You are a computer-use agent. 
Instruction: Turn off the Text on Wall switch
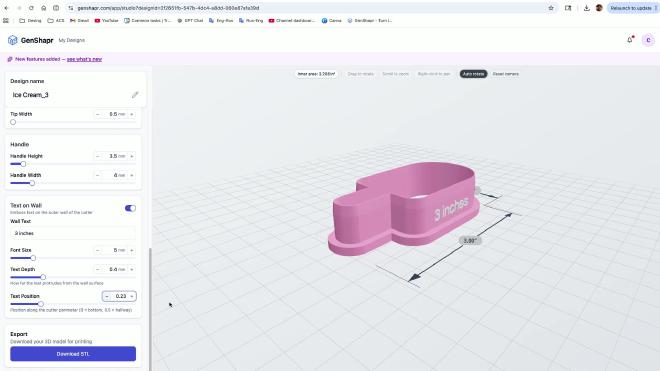(x=130, y=208)
